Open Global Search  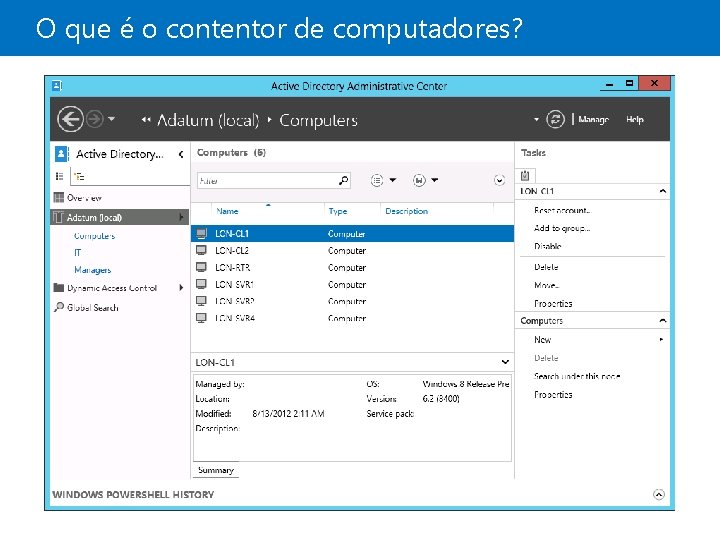[92, 308]
